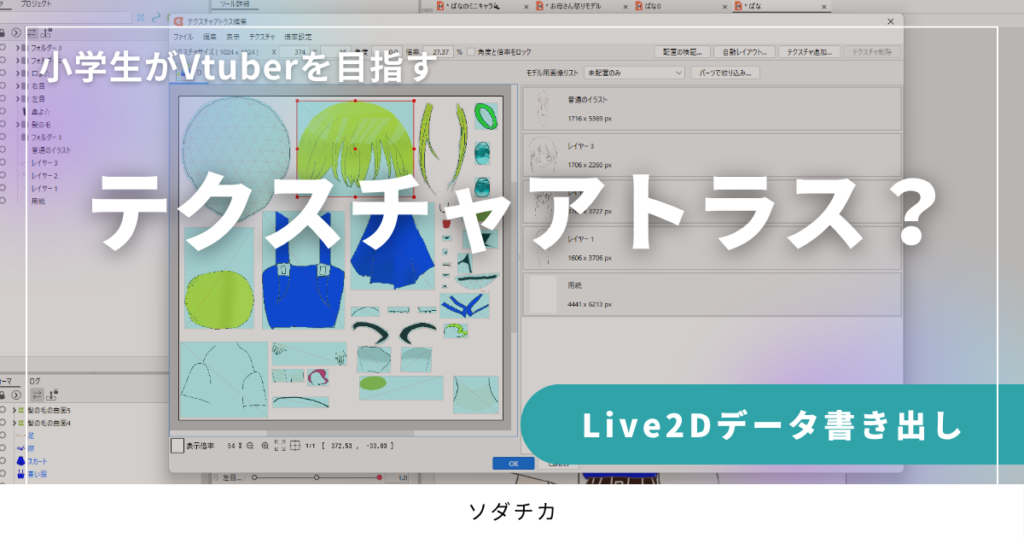The image size is (1024, 538).
Task: Open the 編集 menu in the atlas dialog
Action: pyautogui.click(x=210, y=37)
